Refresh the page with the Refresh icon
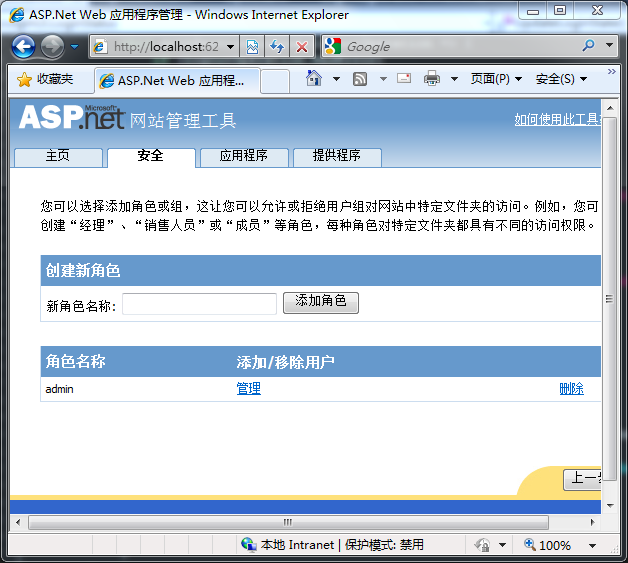628x563 pixels. pos(277,47)
